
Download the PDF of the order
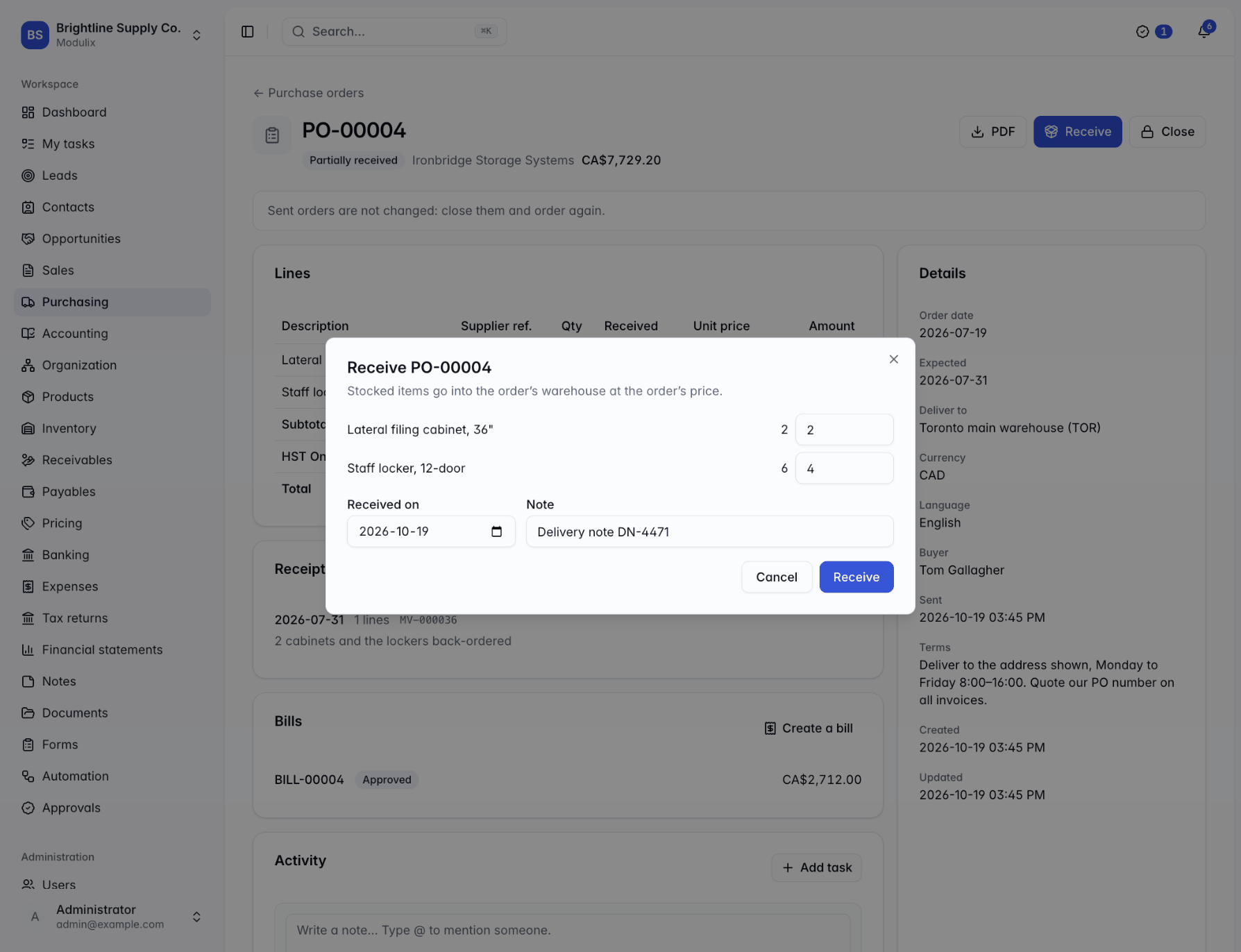point(993,132)
